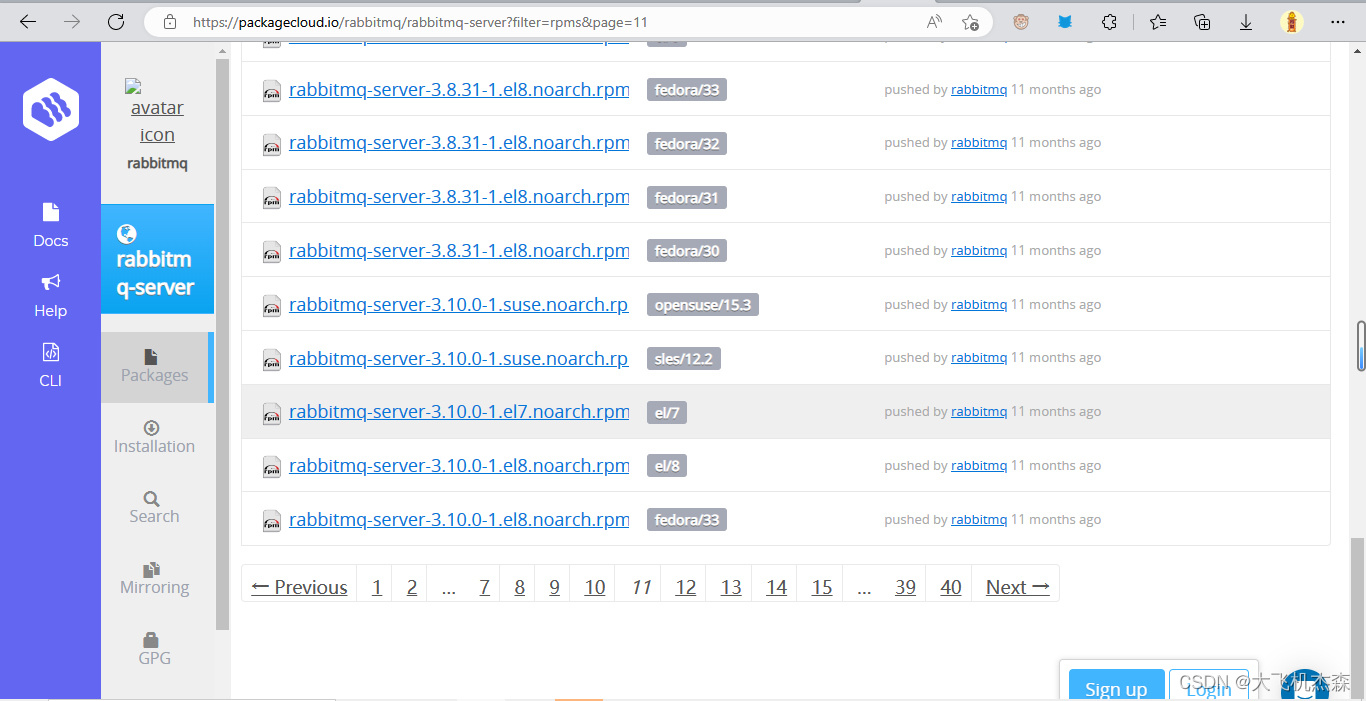Select the rabbitmq-server repository tile
This screenshot has width=1366, height=701.
pos(157,259)
